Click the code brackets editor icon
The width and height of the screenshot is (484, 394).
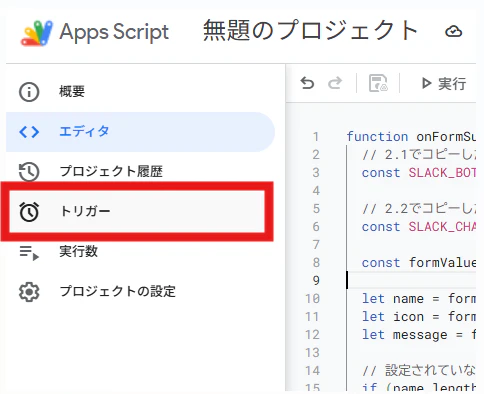click(29, 132)
